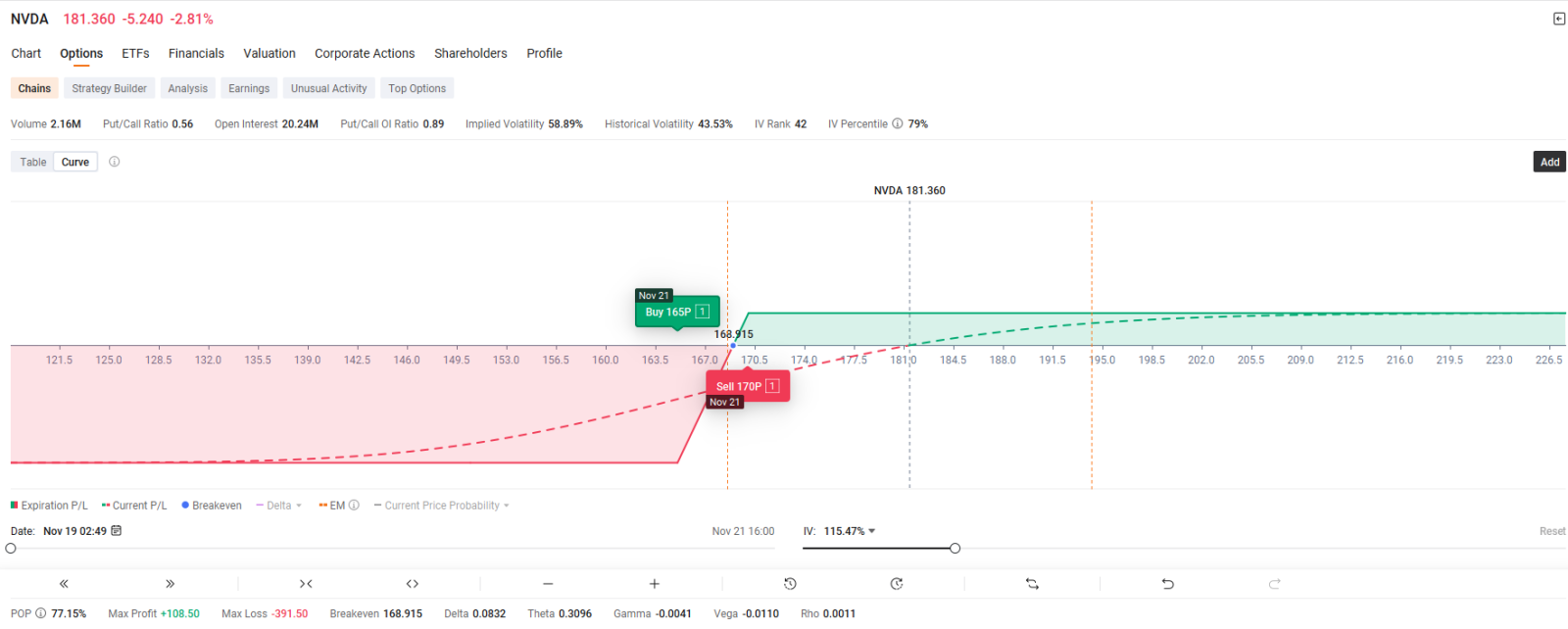Screen dimensions: 1568x629
Task: Click the minus quantity icon in toolbar
Action: (x=548, y=584)
